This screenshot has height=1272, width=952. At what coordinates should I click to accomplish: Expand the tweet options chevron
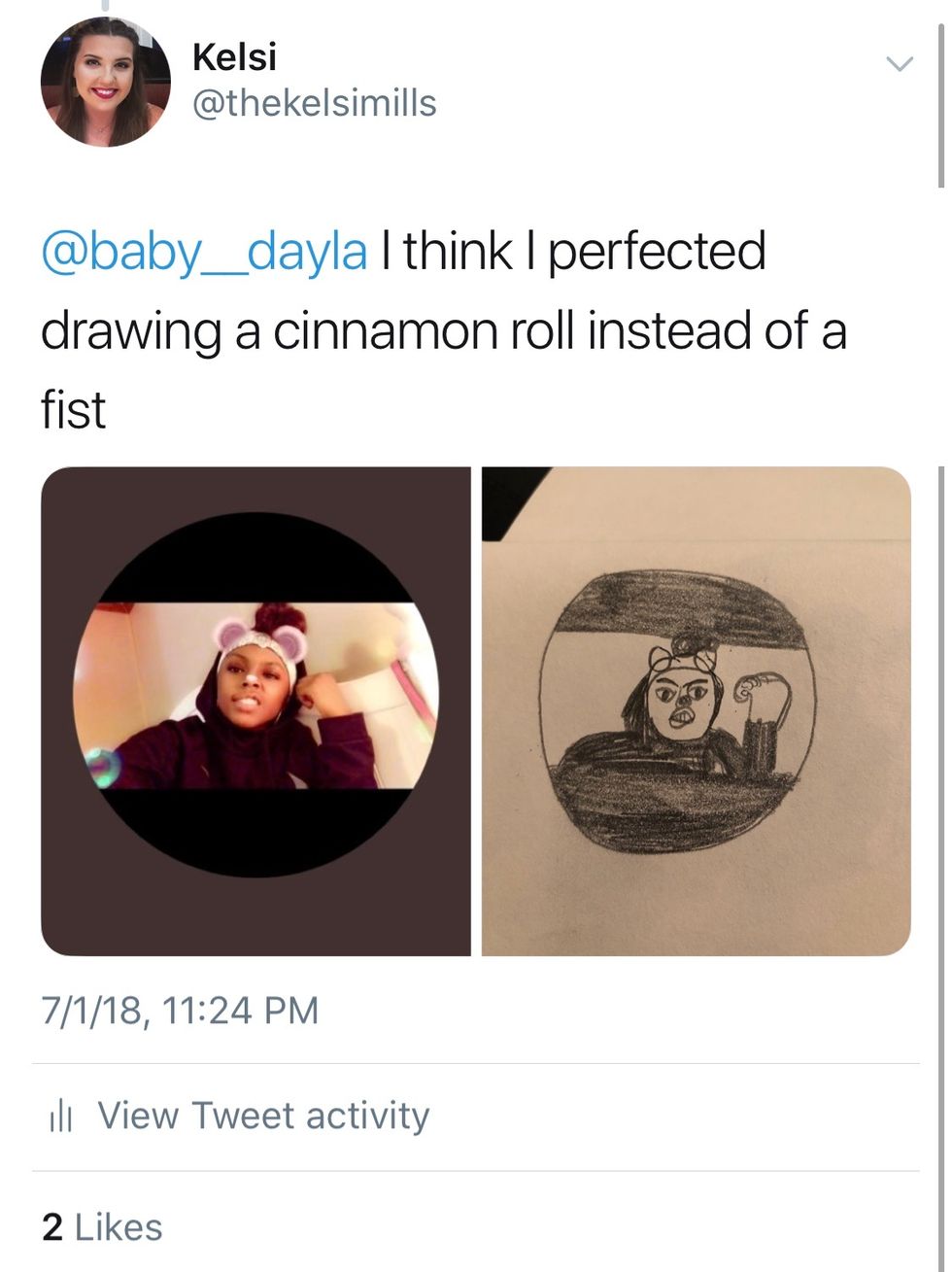900,65
